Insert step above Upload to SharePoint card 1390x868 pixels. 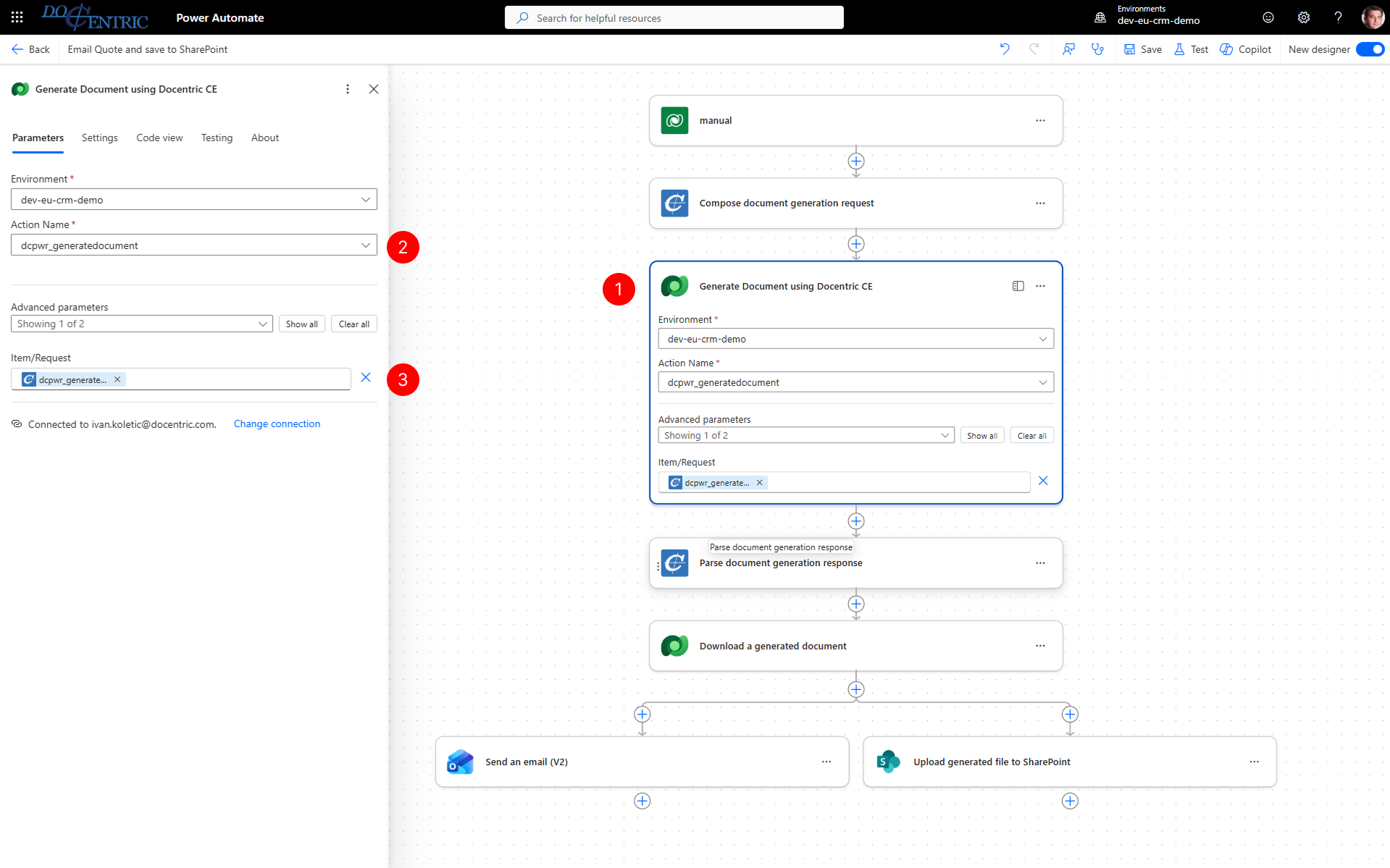(1070, 715)
